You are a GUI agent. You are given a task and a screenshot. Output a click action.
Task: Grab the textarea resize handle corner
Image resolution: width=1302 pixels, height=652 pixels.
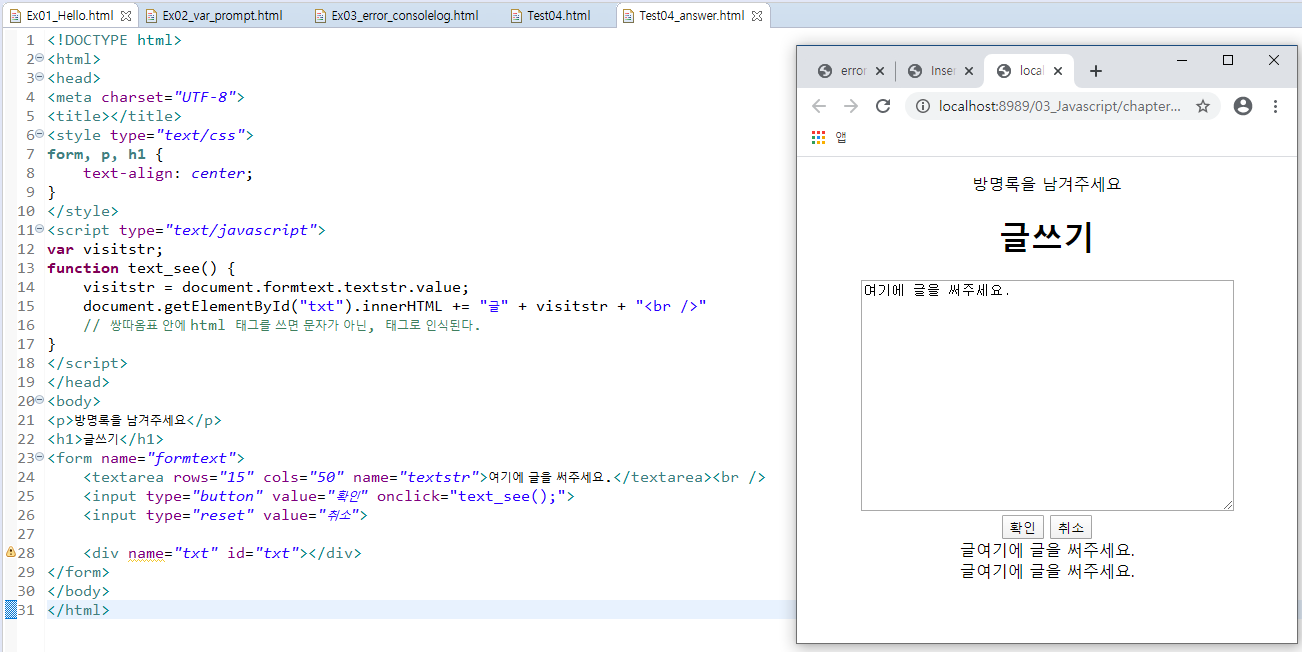pyautogui.click(x=1228, y=504)
